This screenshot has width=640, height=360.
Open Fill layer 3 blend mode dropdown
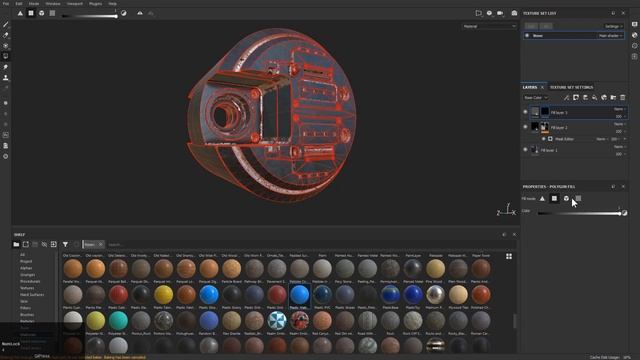click(620, 109)
